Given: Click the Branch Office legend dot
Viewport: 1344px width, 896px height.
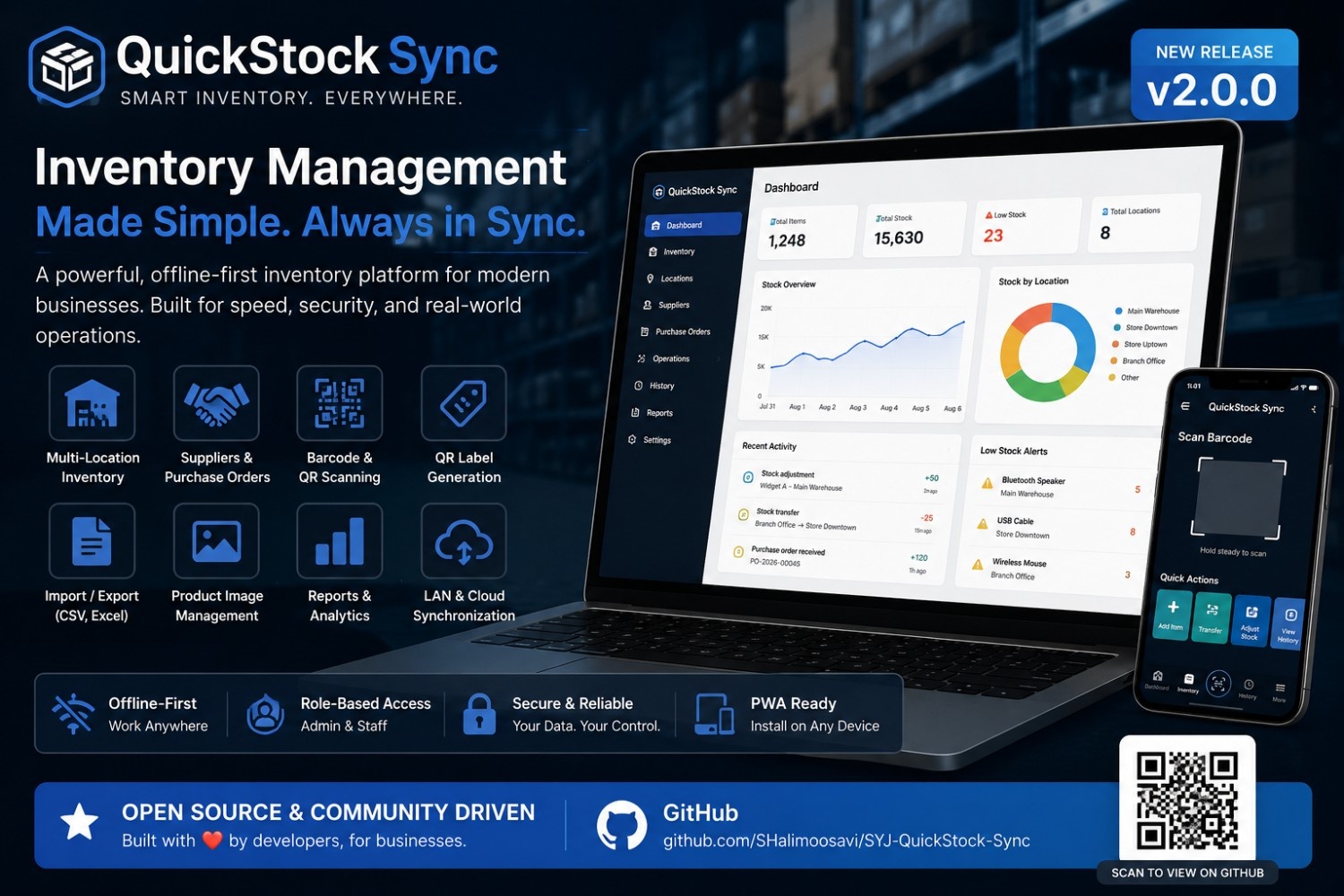Looking at the screenshot, I should coord(1114,360).
